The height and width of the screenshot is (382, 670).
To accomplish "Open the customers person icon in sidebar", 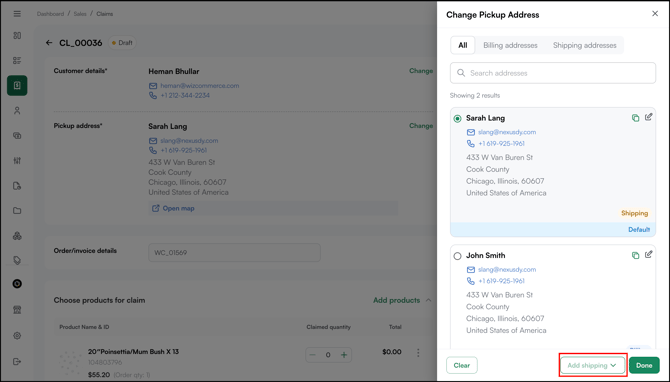I will (17, 111).
